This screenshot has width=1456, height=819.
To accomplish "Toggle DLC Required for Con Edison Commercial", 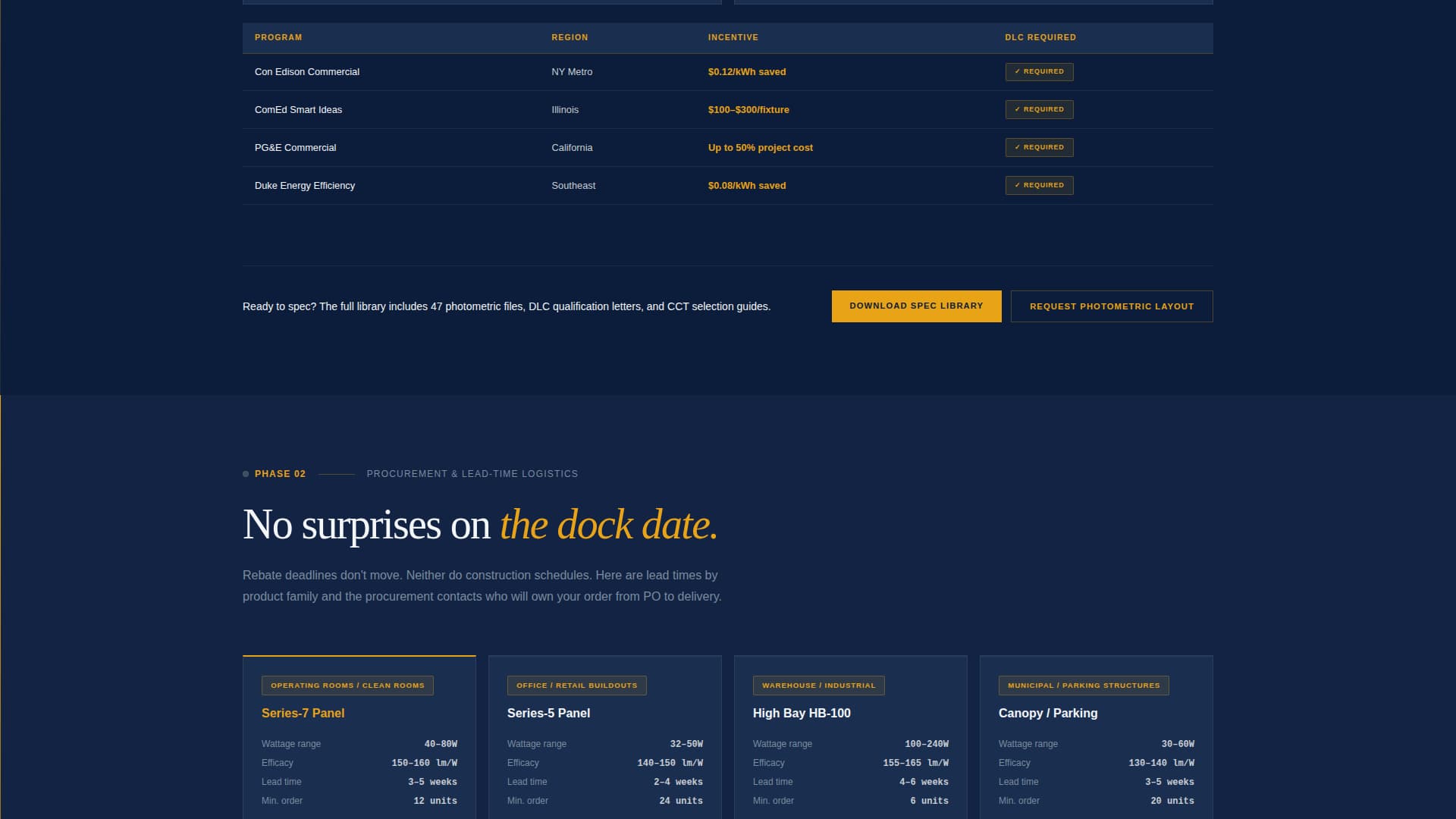I will pyautogui.click(x=1039, y=71).
